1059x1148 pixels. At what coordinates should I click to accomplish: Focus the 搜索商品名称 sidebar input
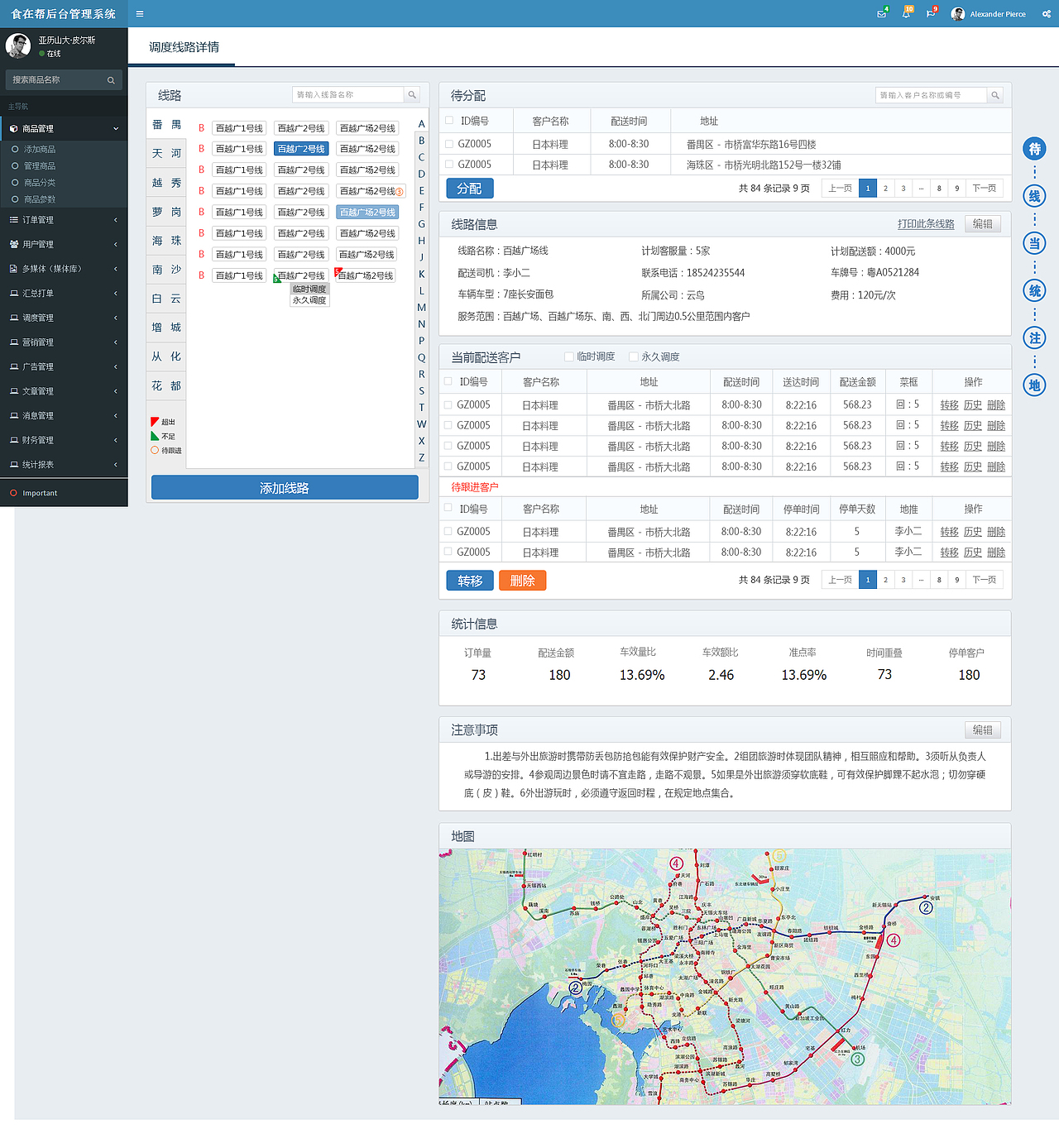pos(56,80)
